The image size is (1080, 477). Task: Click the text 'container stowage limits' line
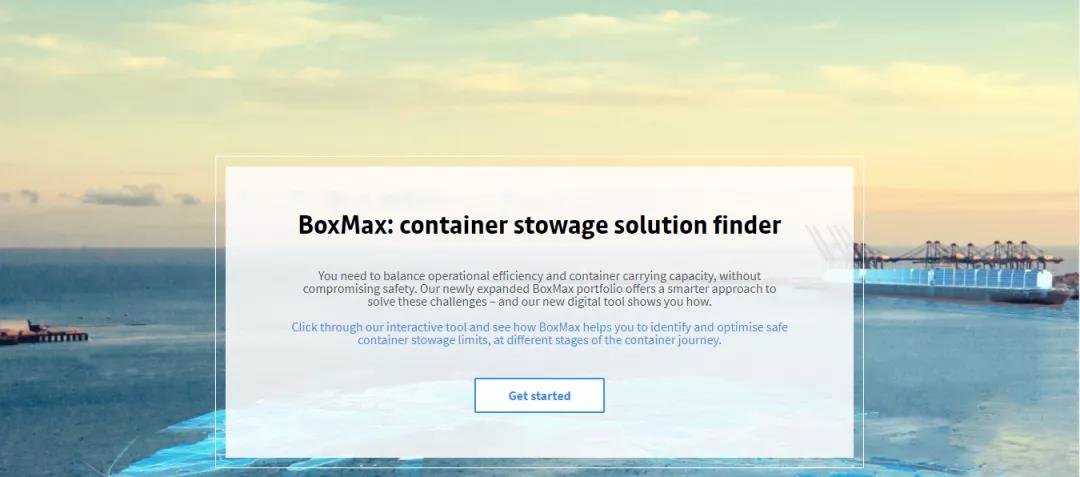point(539,340)
